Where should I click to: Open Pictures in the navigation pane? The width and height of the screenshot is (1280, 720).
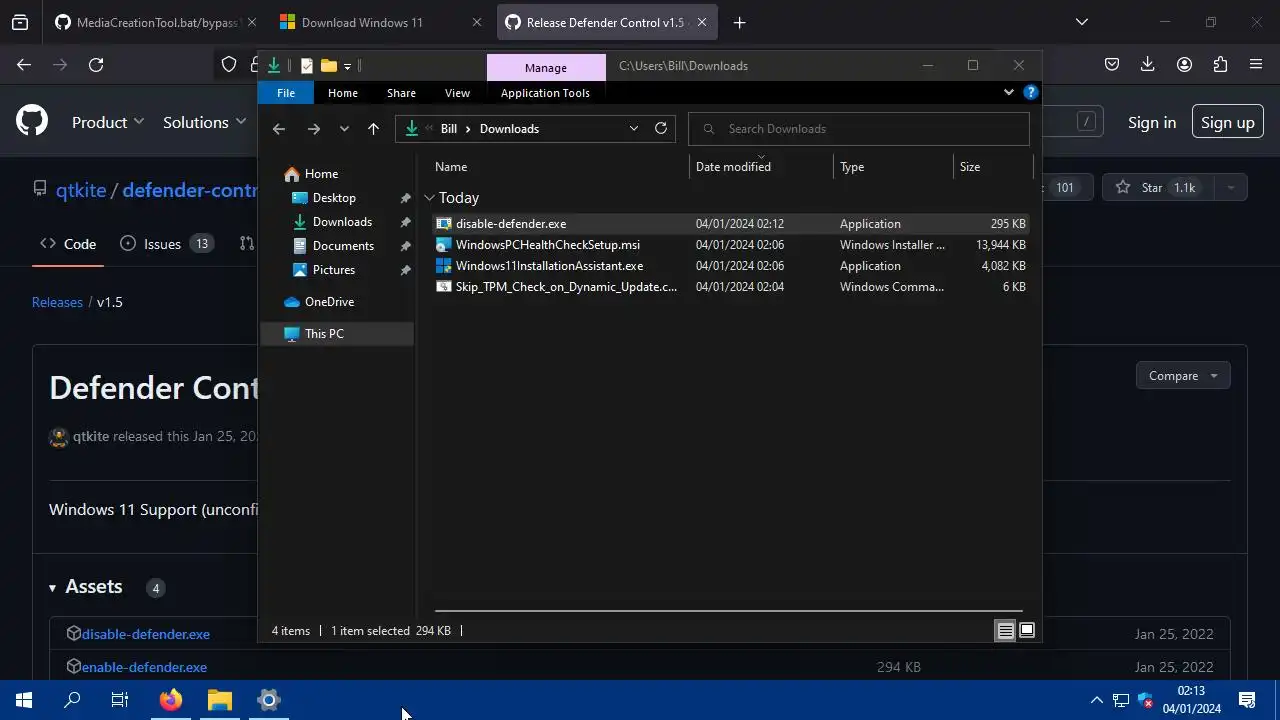[333, 270]
